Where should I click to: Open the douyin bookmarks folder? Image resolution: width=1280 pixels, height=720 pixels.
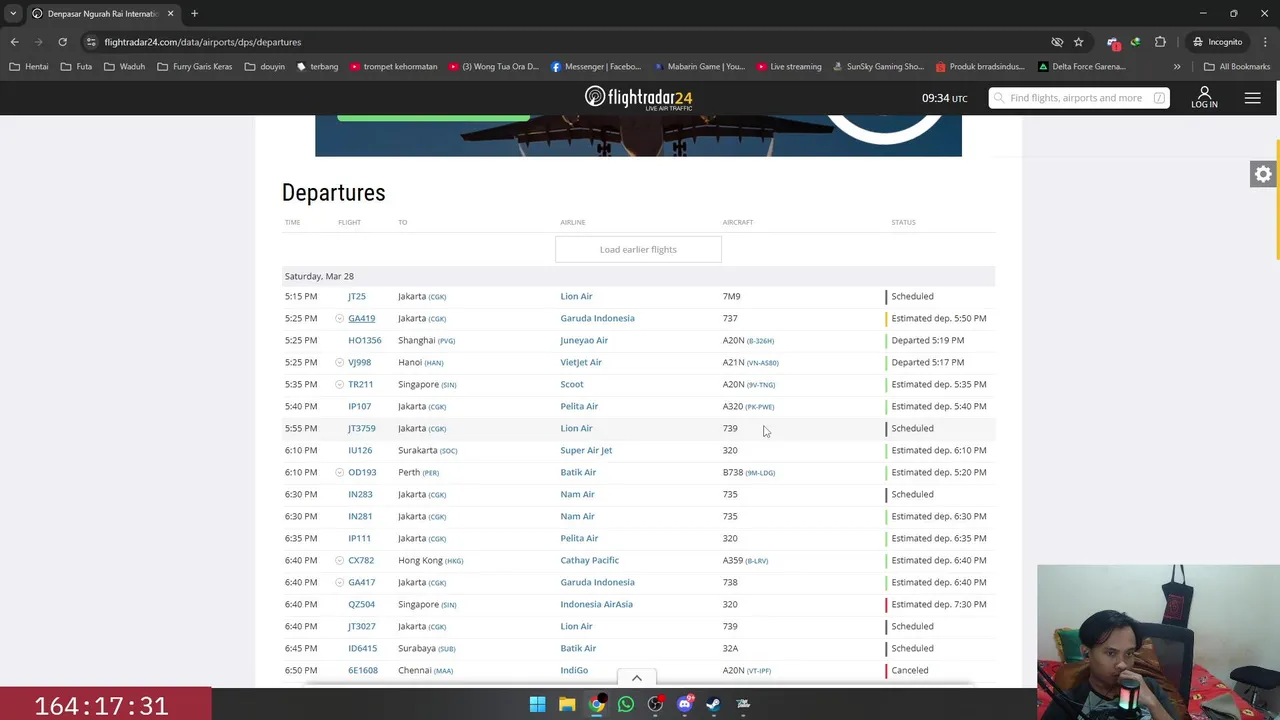(x=265, y=67)
